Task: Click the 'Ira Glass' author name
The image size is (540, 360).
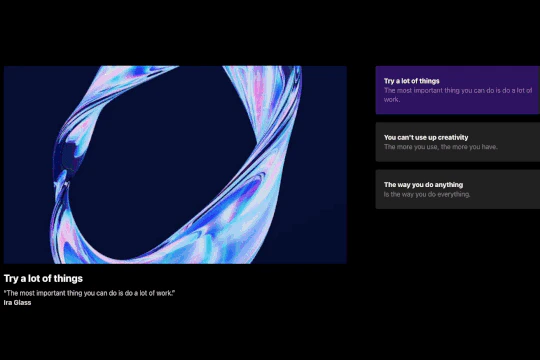Action: (x=18, y=302)
